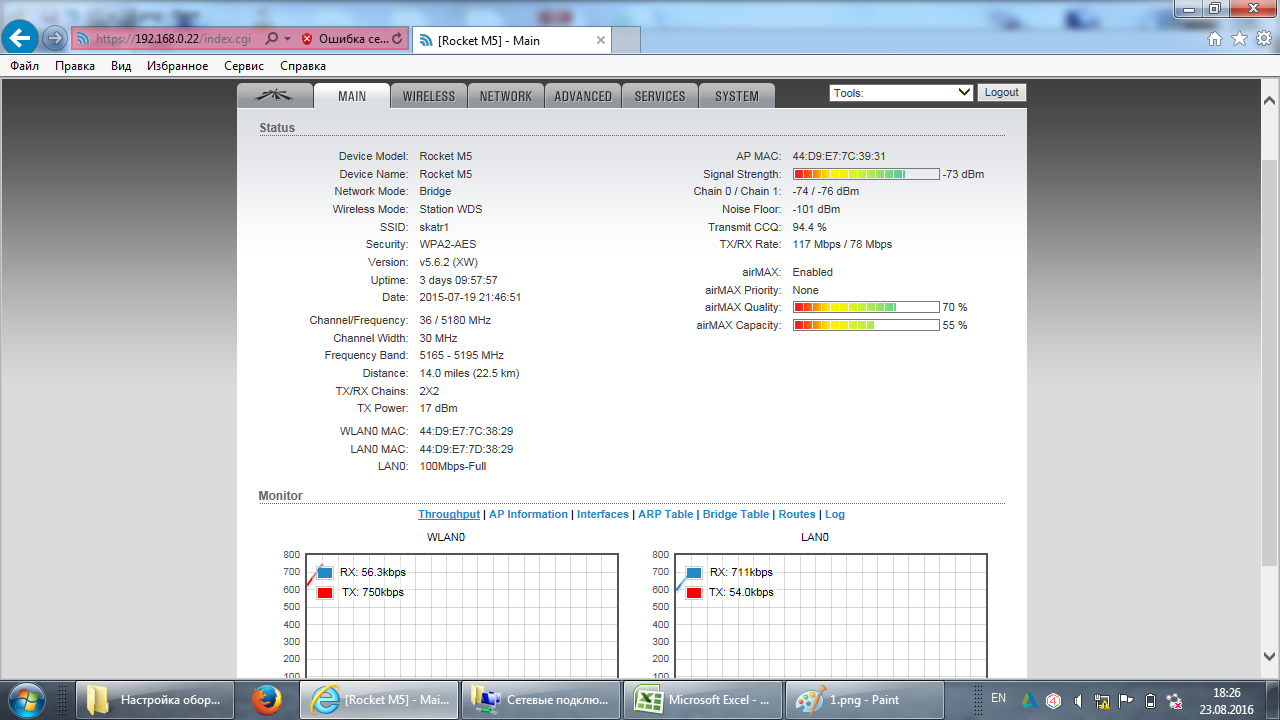The height and width of the screenshot is (720, 1280).
Task: Click the airMAX Quality bar
Action: pyautogui.click(x=866, y=307)
